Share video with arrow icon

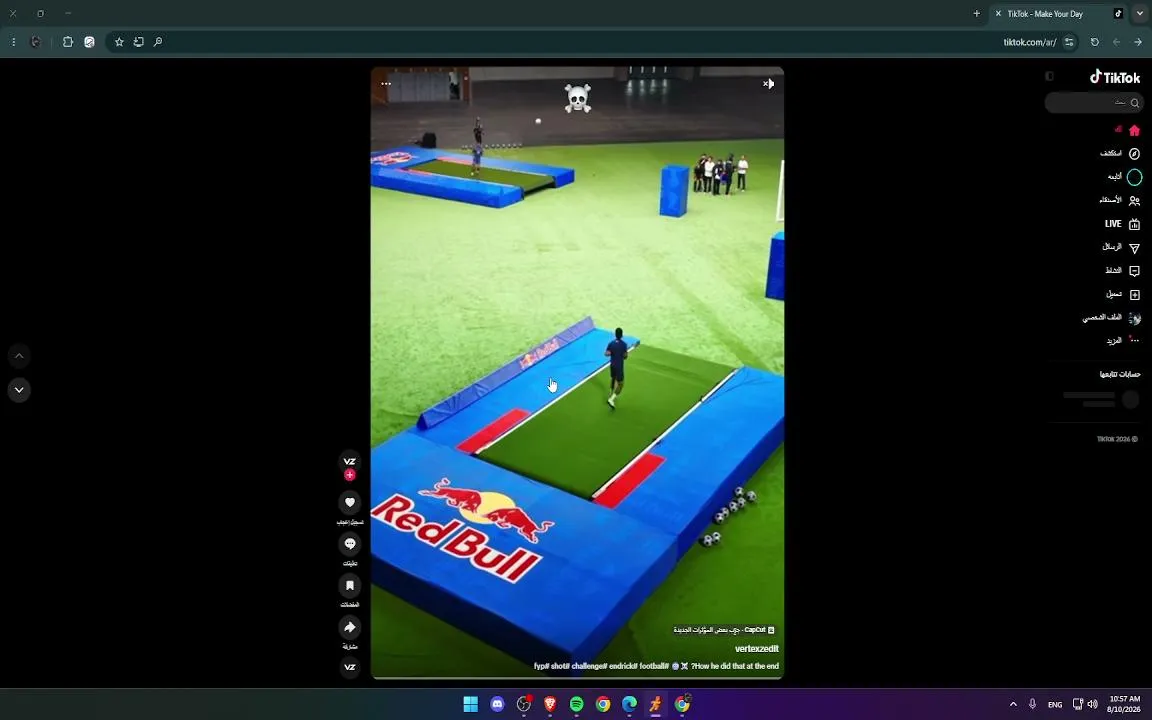350,627
